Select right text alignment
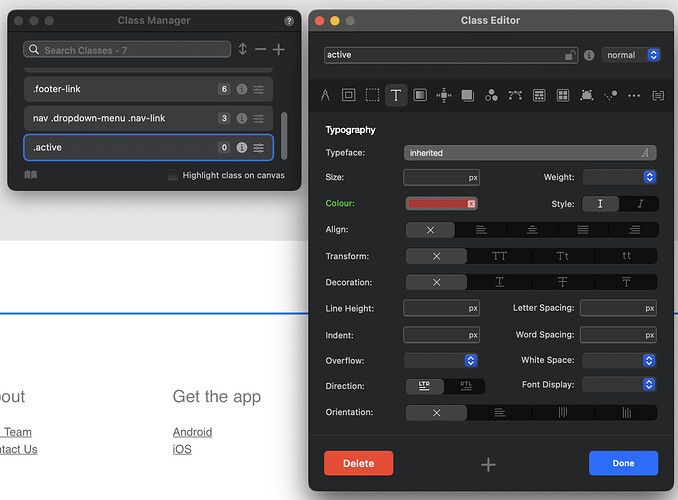 [x=634, y=230]
